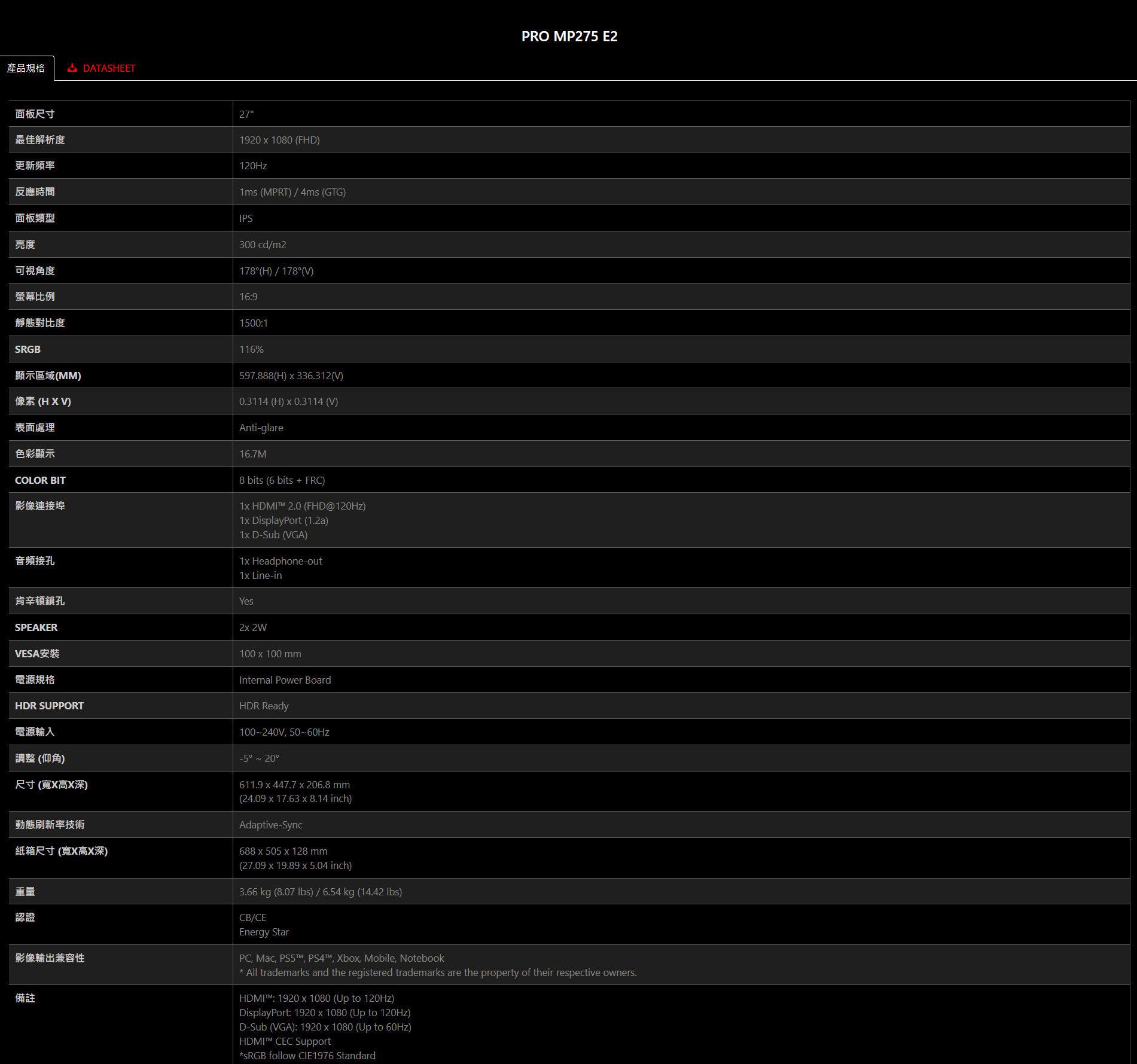The width and height of the screenshot is (1137, 1064).
Task: Select the 1ms (MPRT) / 4ms (GTG) value
Action: click(292, 192)
